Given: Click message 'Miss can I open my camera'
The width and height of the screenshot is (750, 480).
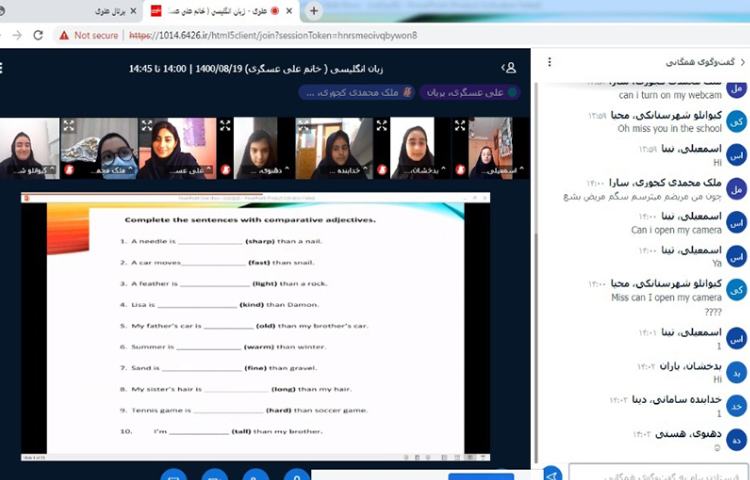Looking at the screenshot, I should (666, 297).
